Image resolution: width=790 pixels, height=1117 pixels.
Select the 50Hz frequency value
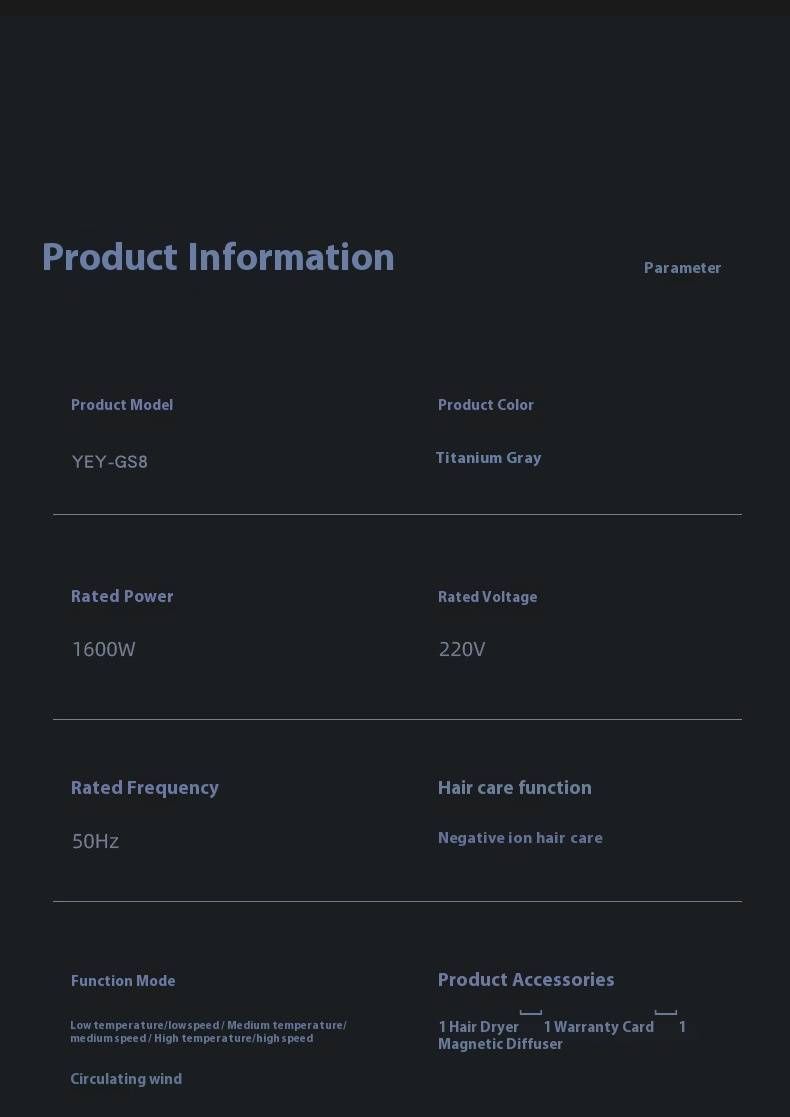[96, 842]
